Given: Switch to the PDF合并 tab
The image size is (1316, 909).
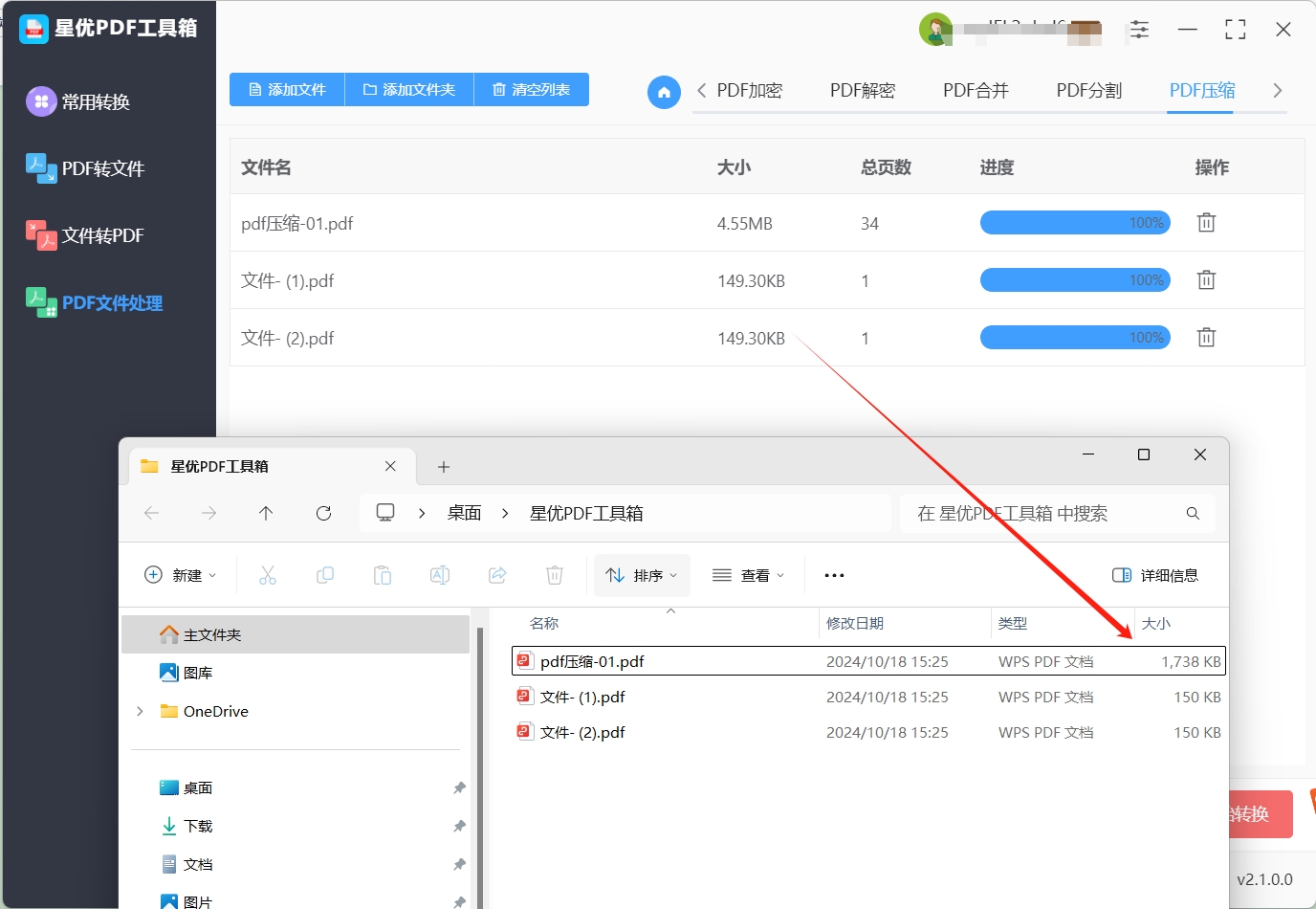Looking at the screenshot, I should [x=976, y=91].
